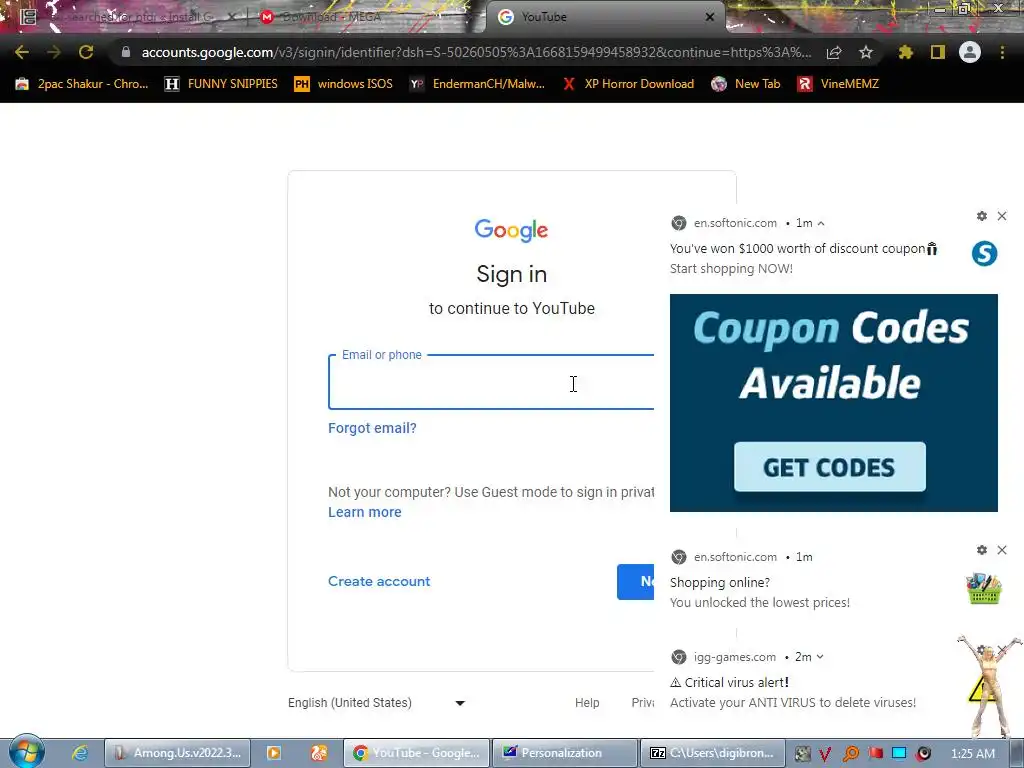1024x768 pixels.
Task: Click the address bar URL
Action: click(476, 52)
